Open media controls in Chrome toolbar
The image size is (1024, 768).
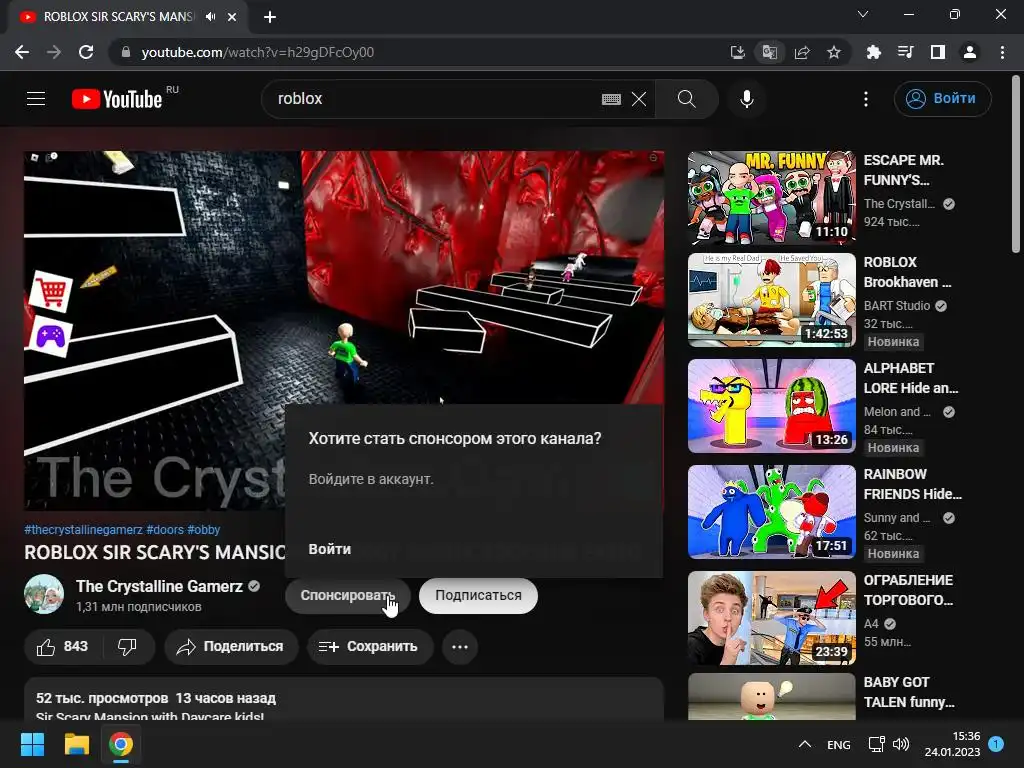tap(906, 52)
